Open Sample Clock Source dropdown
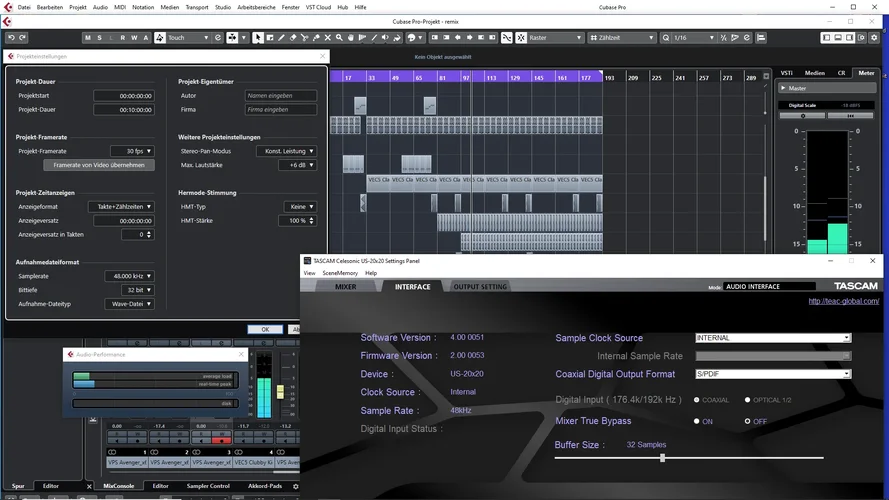This screenshot has height=500, width=889. coord(773,338)
